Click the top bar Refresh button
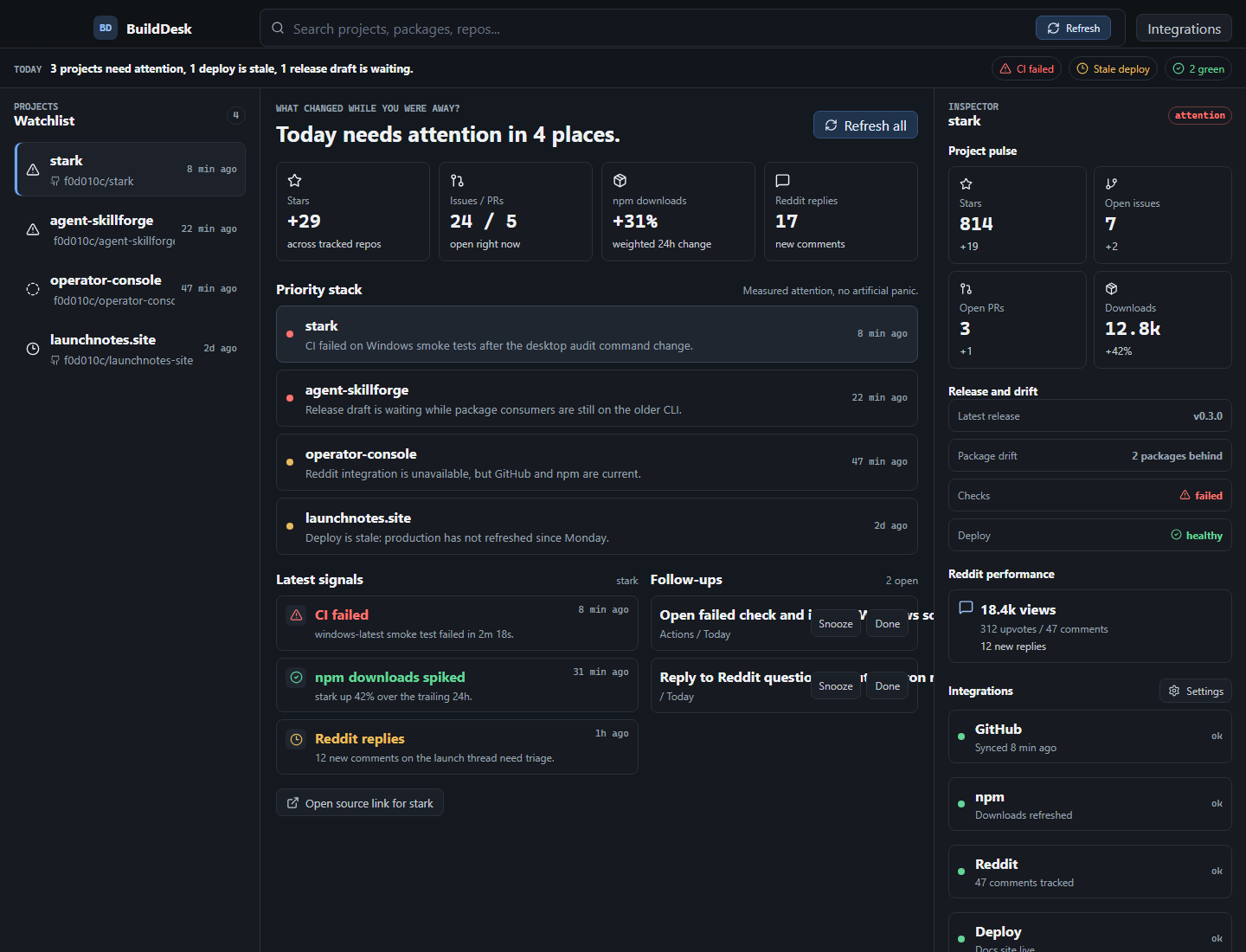Screen dimensions: 1246x952 (x=1073, y=28)
